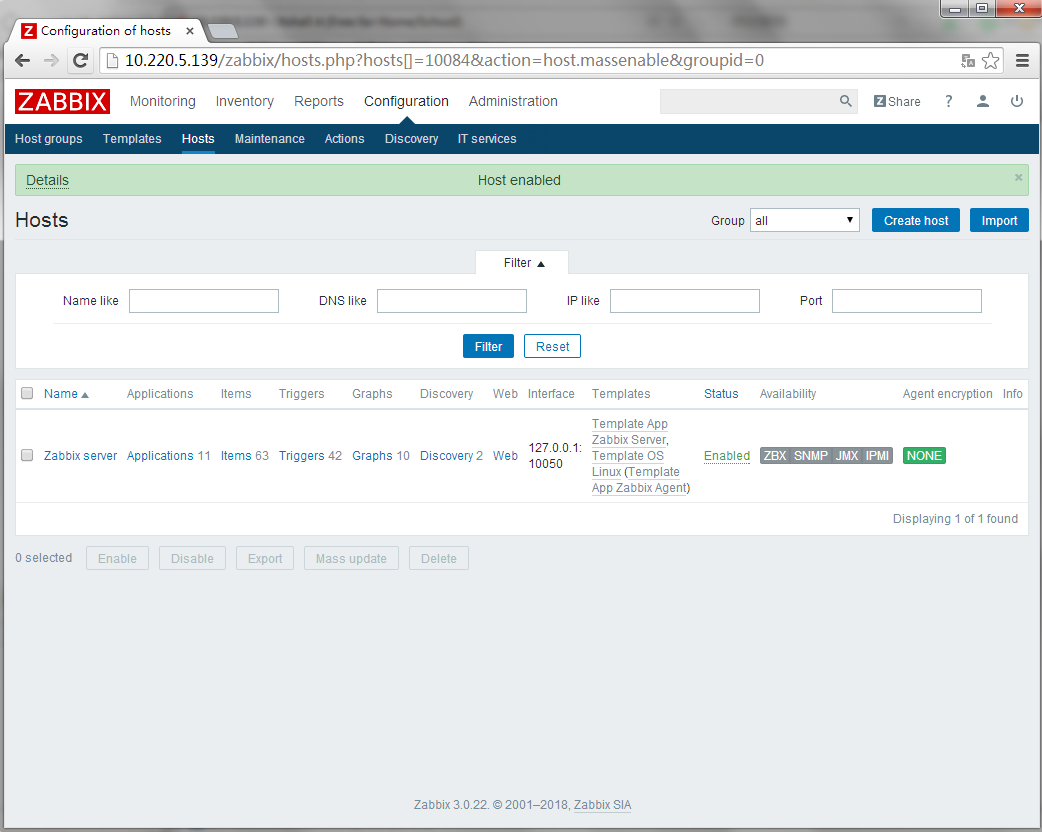
Task: Go to Maintenance submenu
Action: pos(270,139)
